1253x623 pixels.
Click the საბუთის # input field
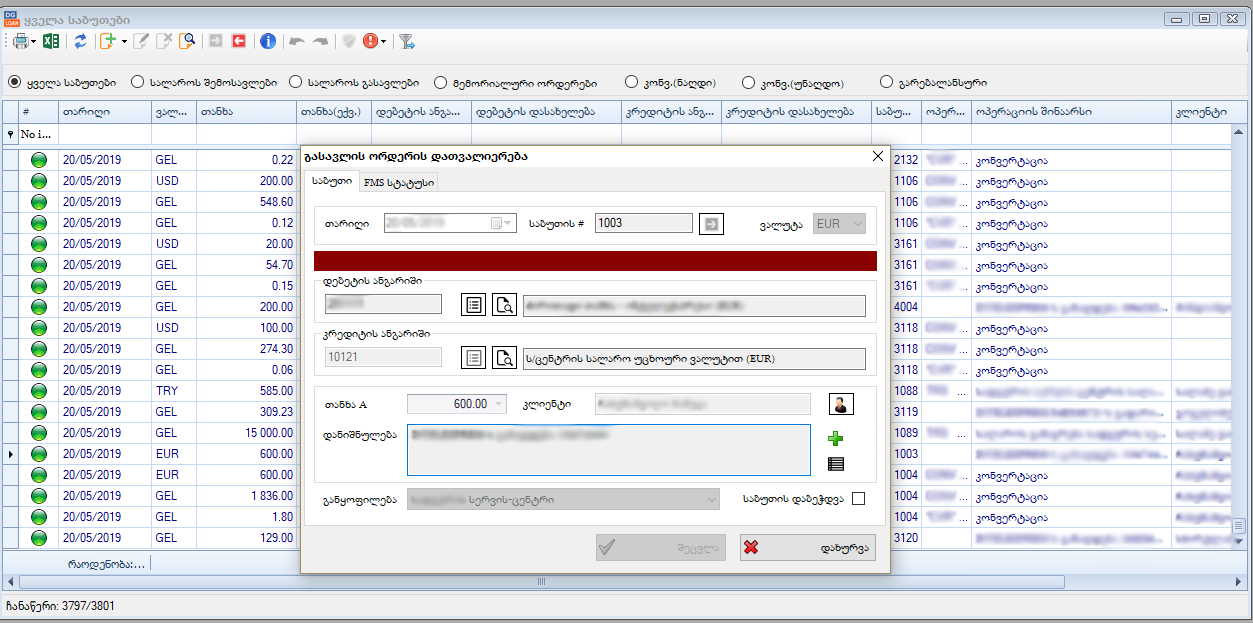[x=643, y=223]
